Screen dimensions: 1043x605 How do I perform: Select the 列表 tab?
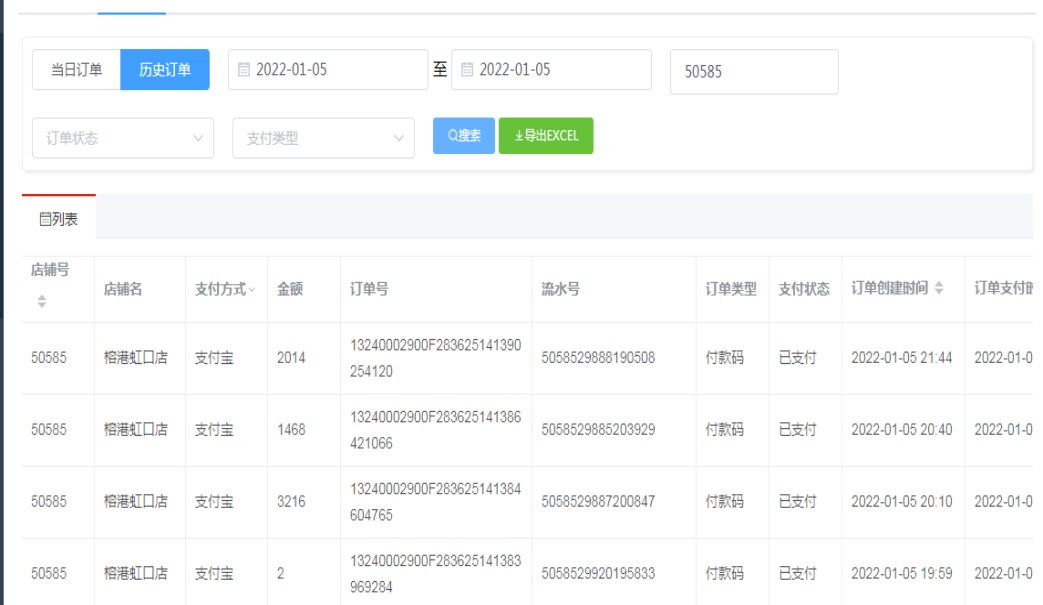[59, 218]
